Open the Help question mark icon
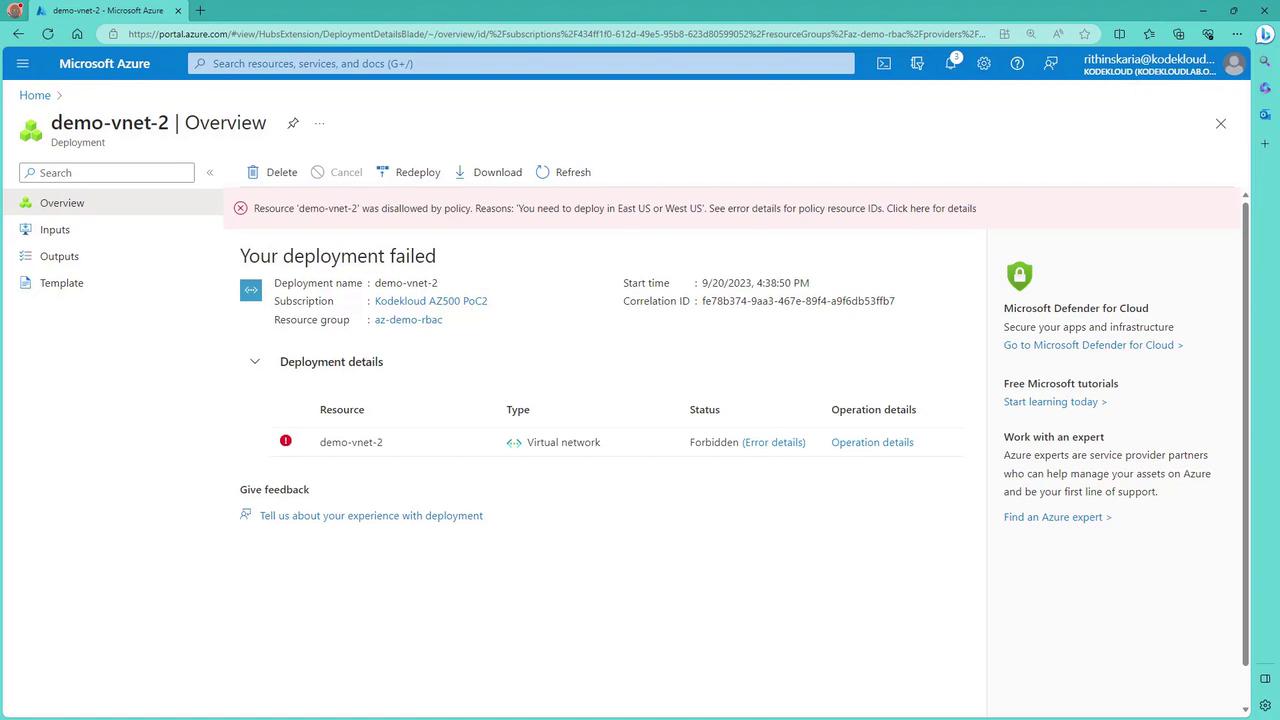The width and height of the screenshot is (1280, 720). click(x=1017, y=63)
